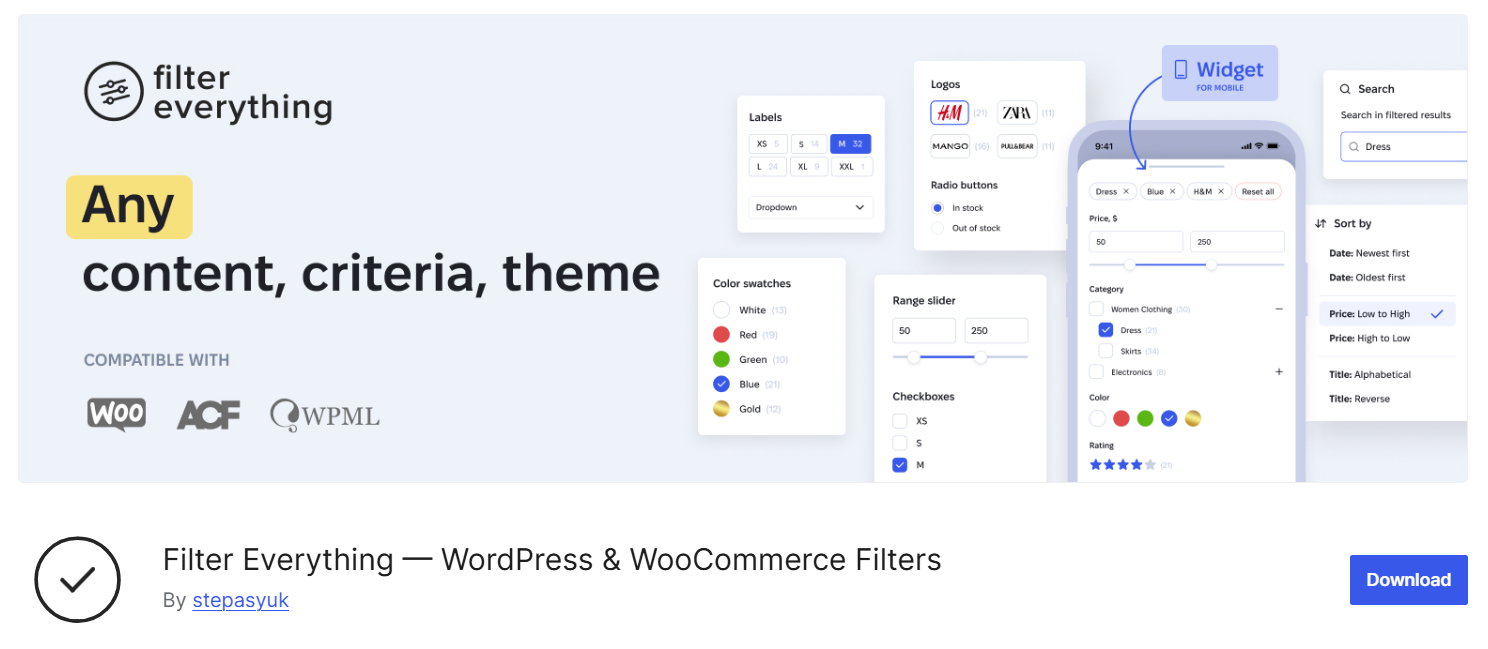Select the In stock radio button
1488x649 pixels.
(937, 208)
